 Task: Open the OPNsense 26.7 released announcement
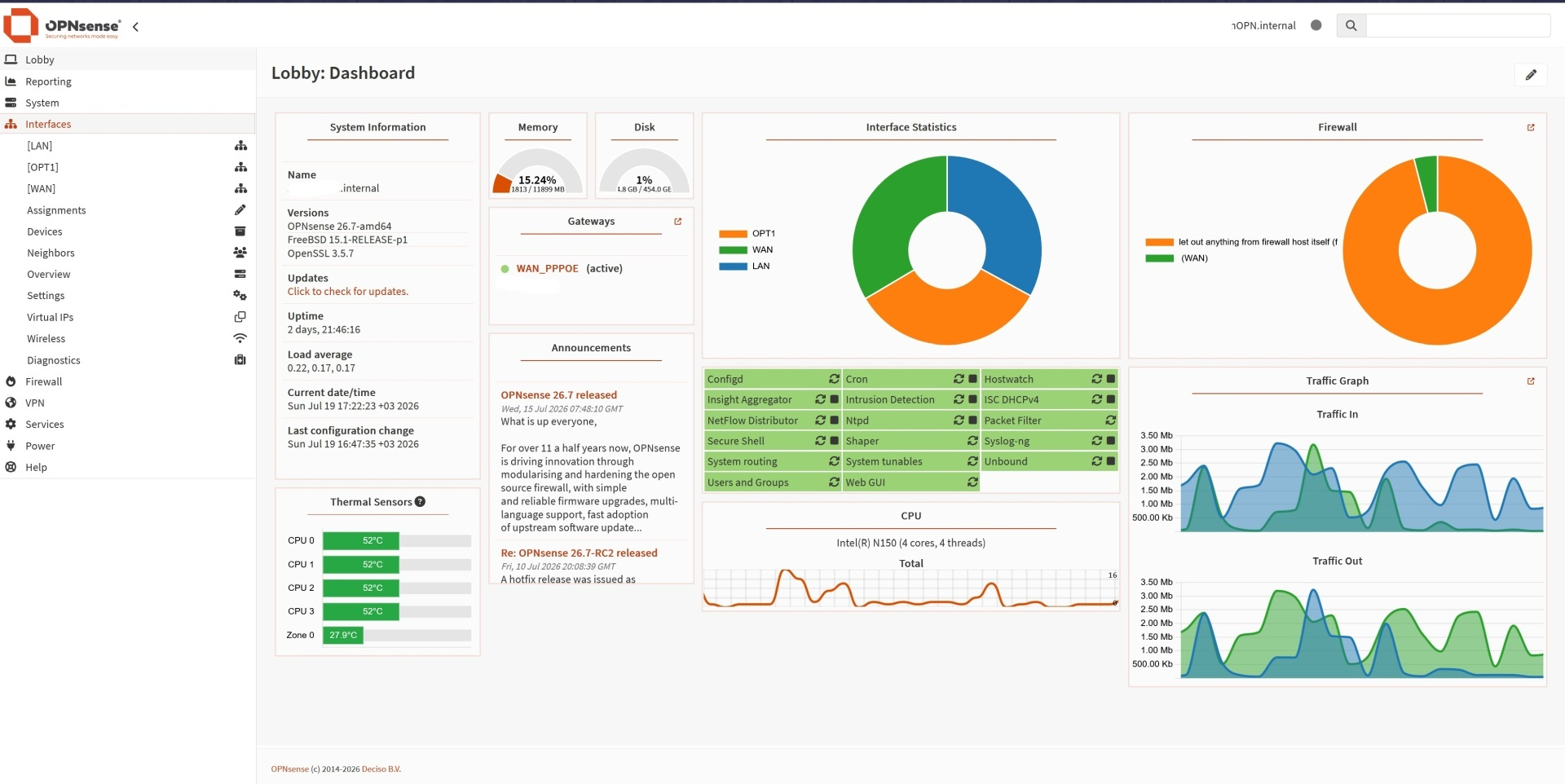pos(558,395)
